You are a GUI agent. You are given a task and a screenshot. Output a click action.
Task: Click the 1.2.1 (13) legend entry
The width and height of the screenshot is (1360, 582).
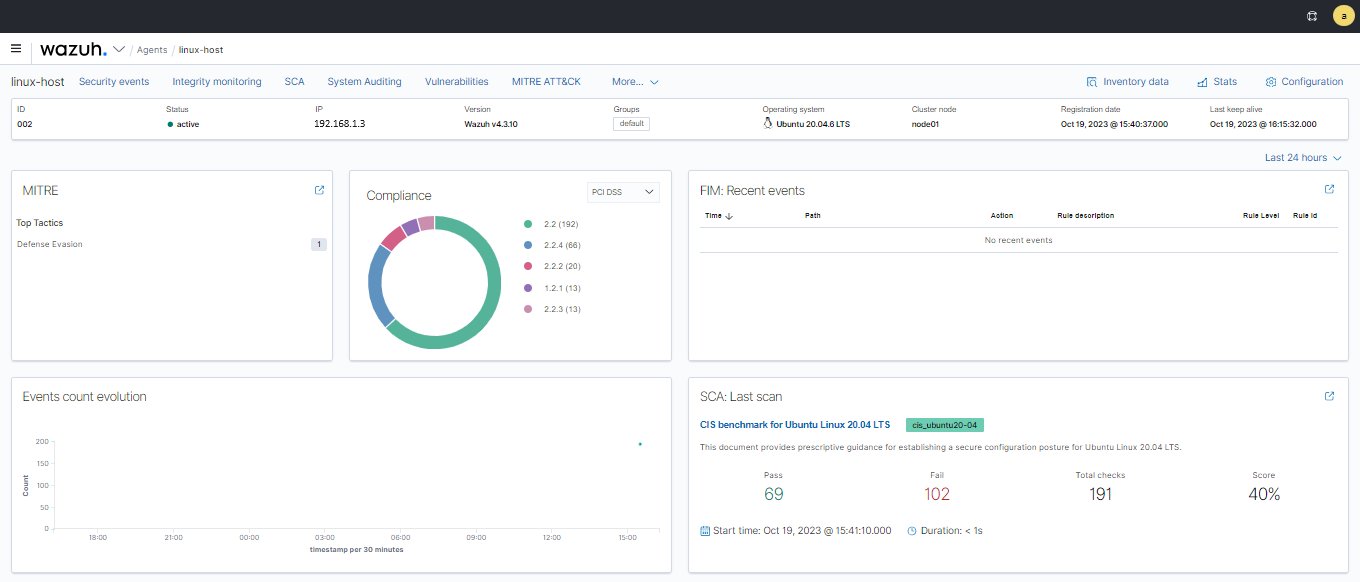click(552, 288)
